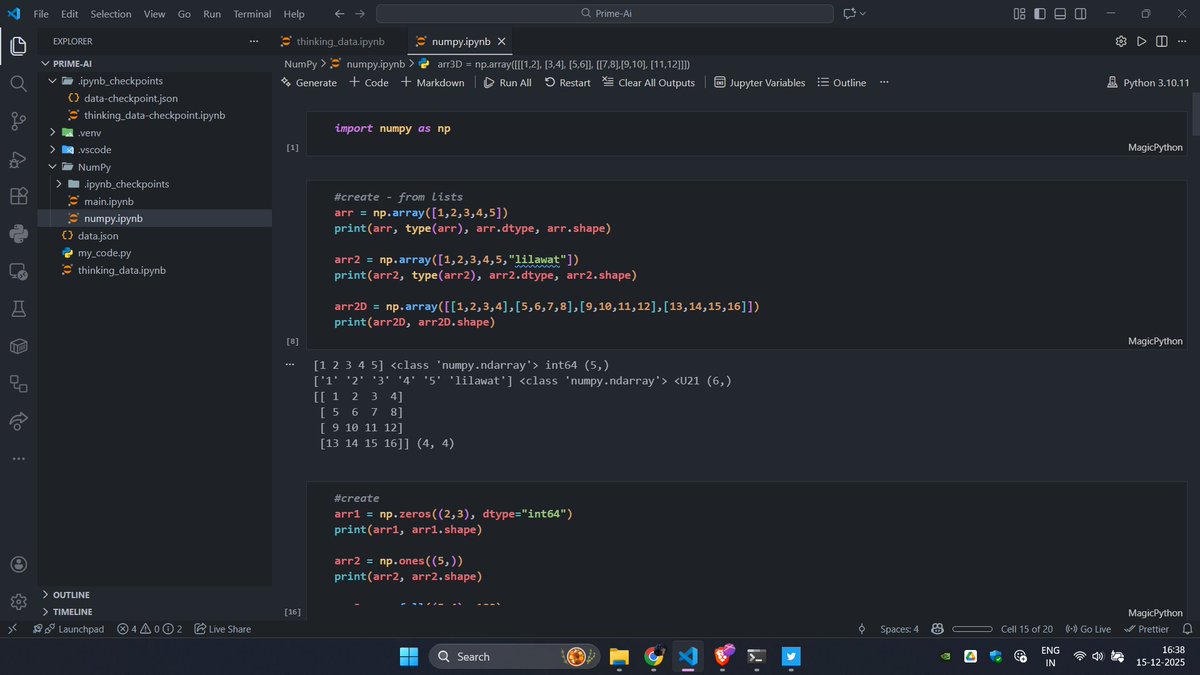Open the Explorer view in the activity bar
The width and height of the screenshot is (1200, 675).
[x=18, y=46]
